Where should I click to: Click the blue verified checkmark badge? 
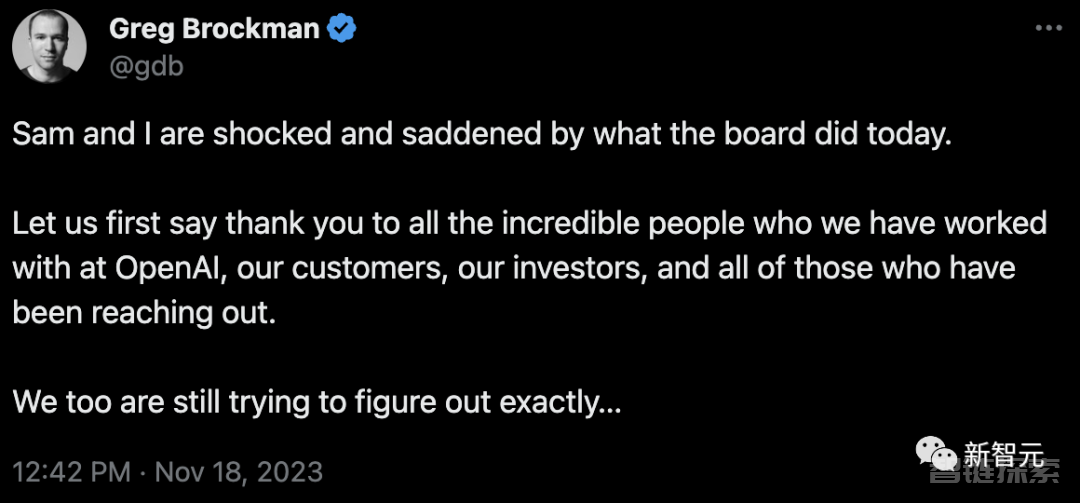point(341,29)
